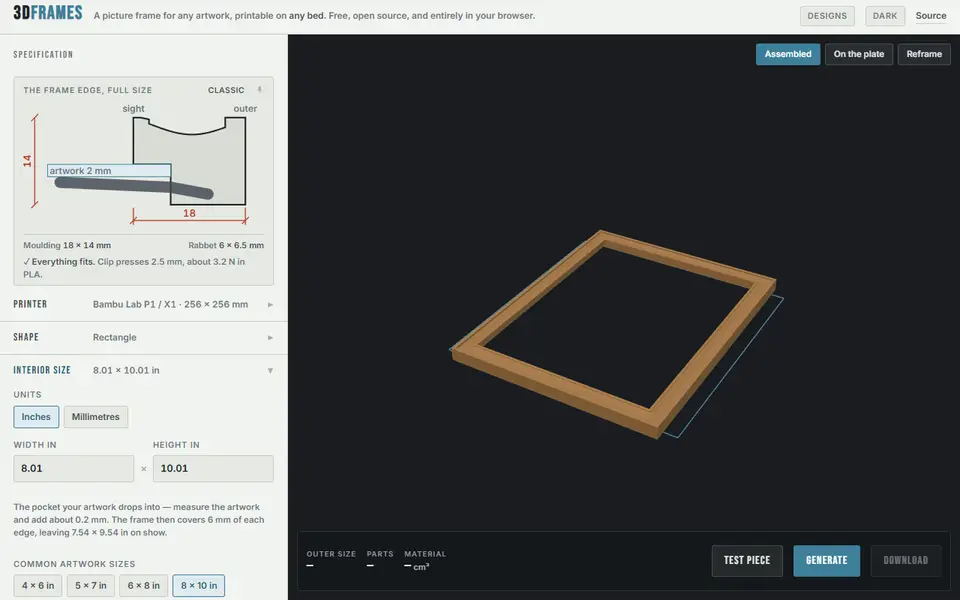Choose the 8 × 10 in preset
The image size is (960, 600).
click(x=198, y=586)
